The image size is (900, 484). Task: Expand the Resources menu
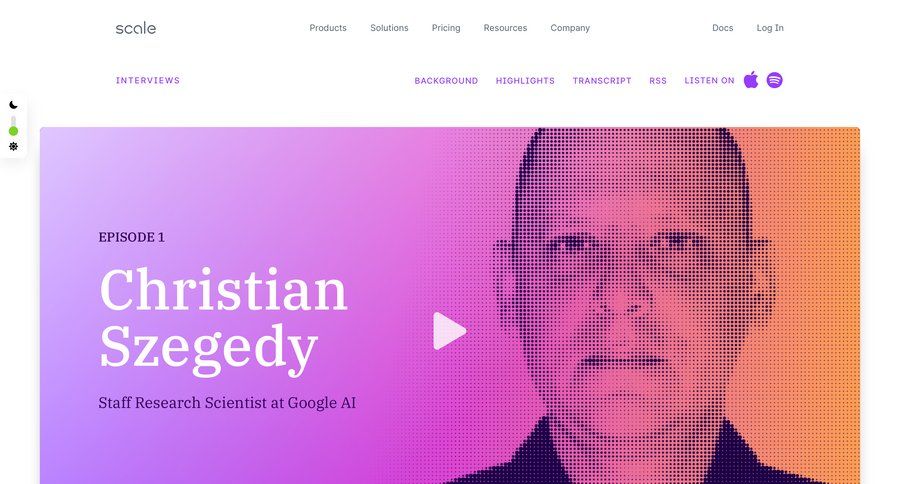[505, 28]
